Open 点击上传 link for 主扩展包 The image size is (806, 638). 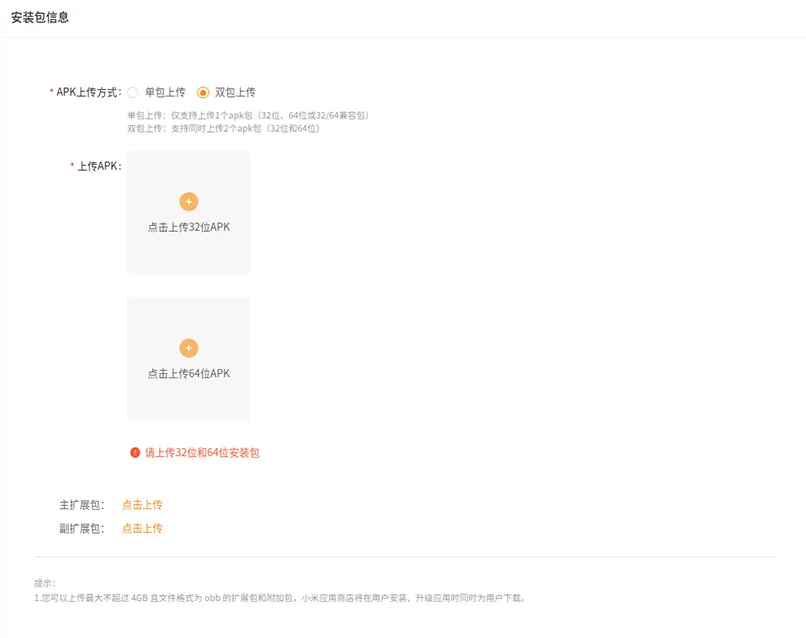click(143, 504)
